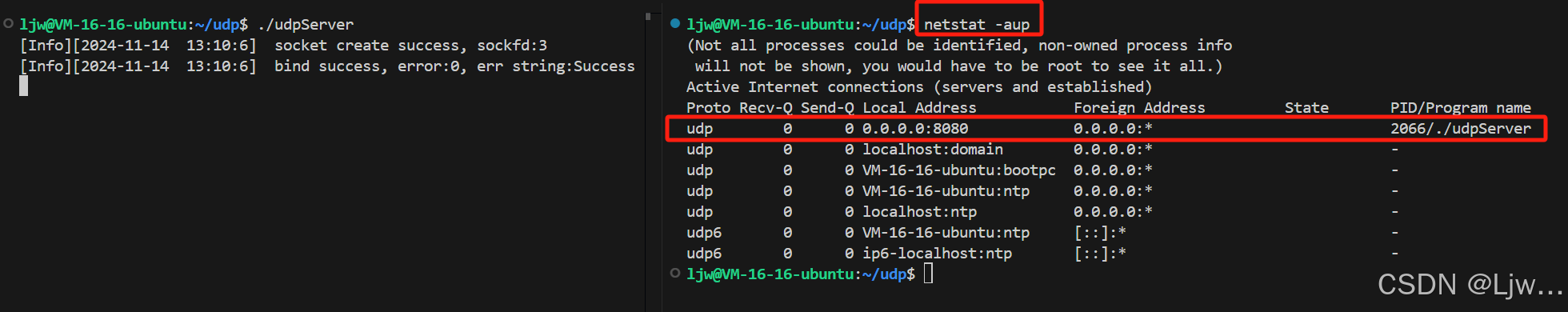The height and width of the screenshot is (312, 1568).
Task: Click the 'will not be shown' warning line
Action: pos(958,66)
